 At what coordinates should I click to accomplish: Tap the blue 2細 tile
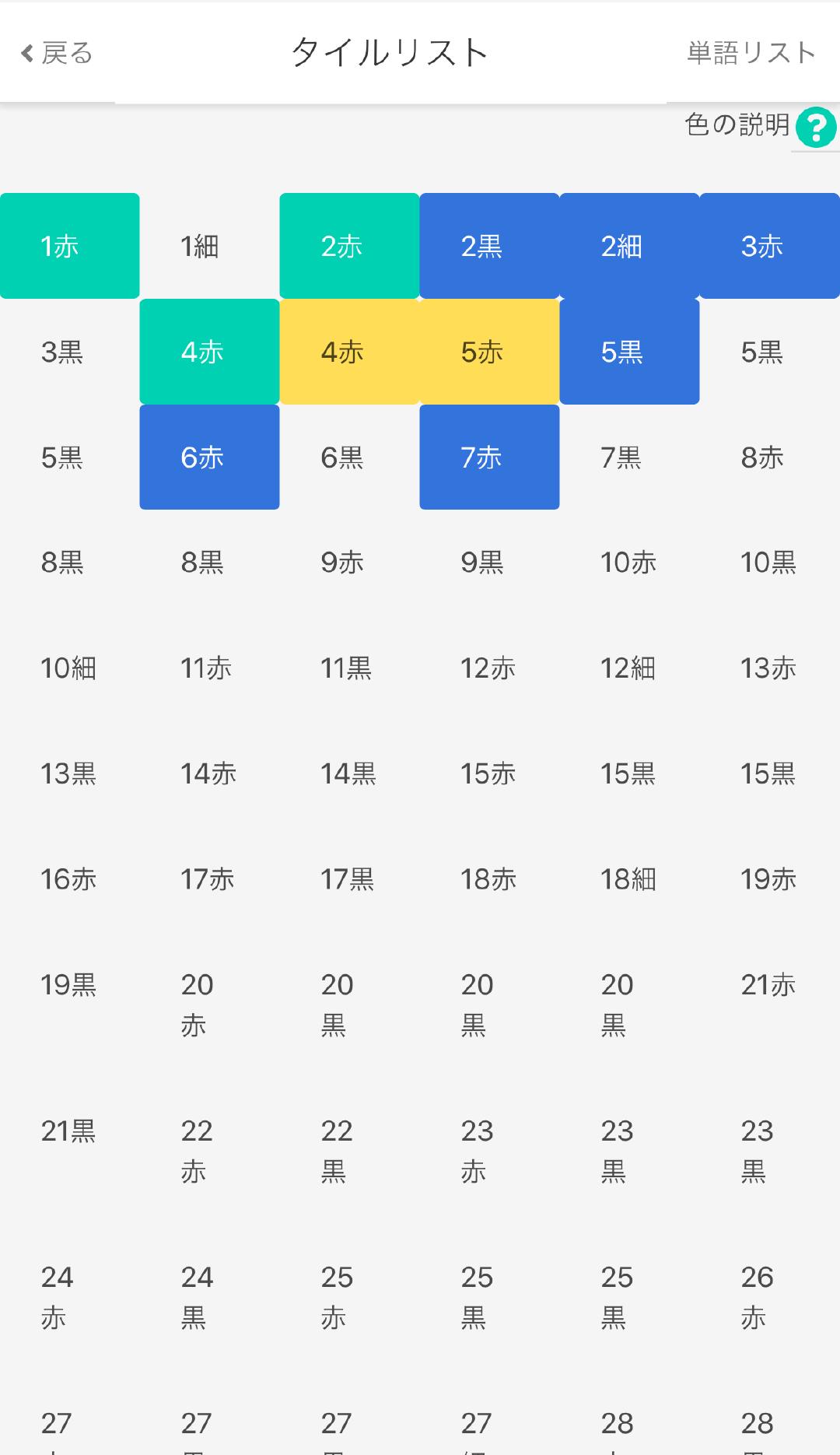[629, 246]
